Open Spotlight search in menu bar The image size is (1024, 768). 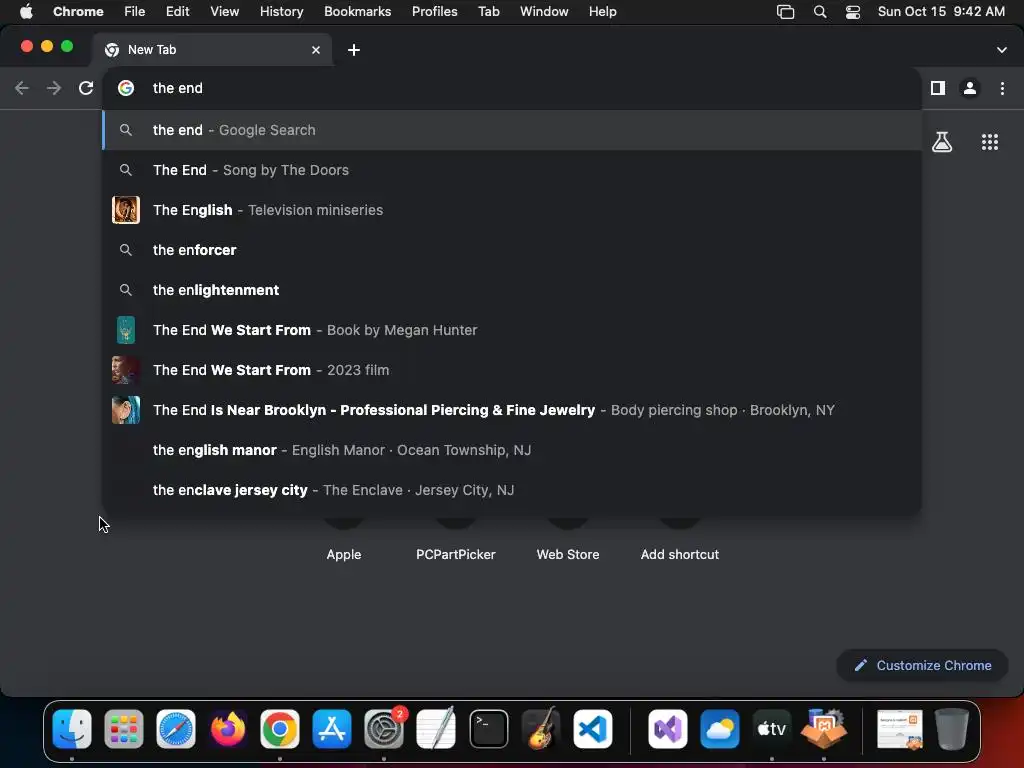click(820, 12)
